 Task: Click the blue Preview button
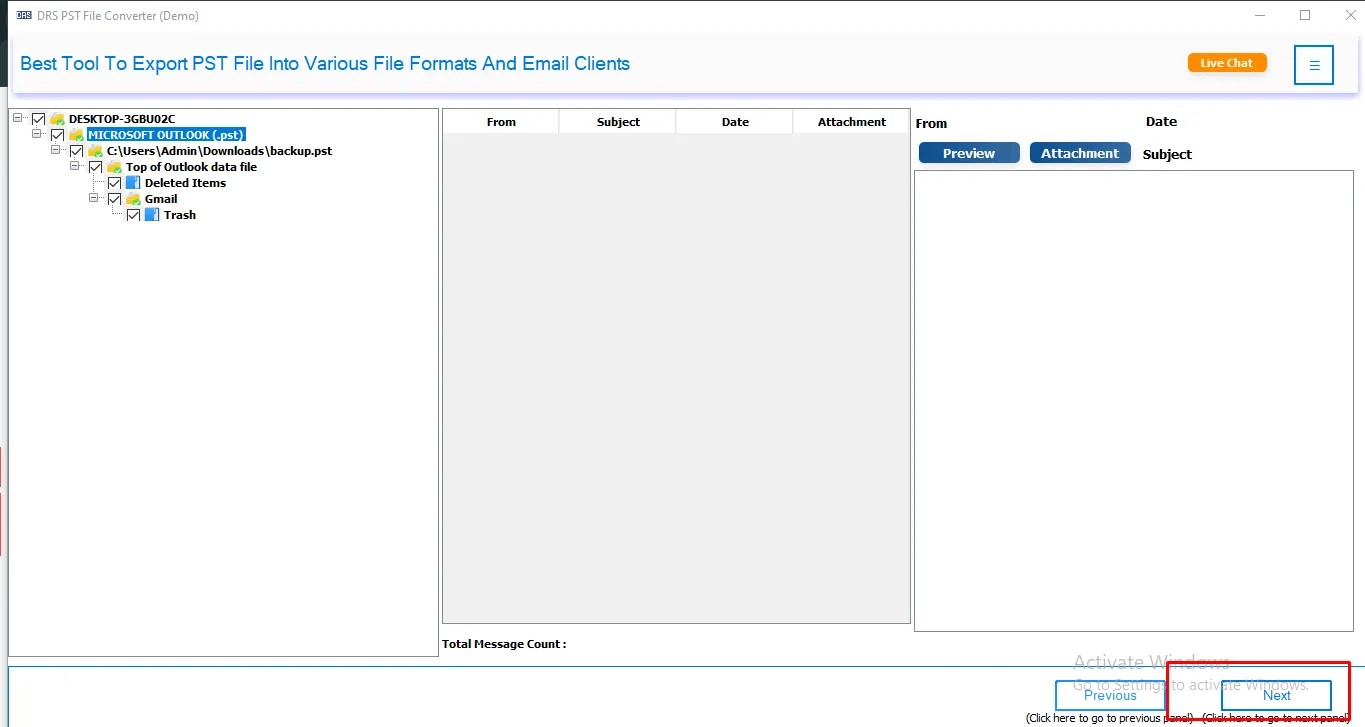point(968,153)
